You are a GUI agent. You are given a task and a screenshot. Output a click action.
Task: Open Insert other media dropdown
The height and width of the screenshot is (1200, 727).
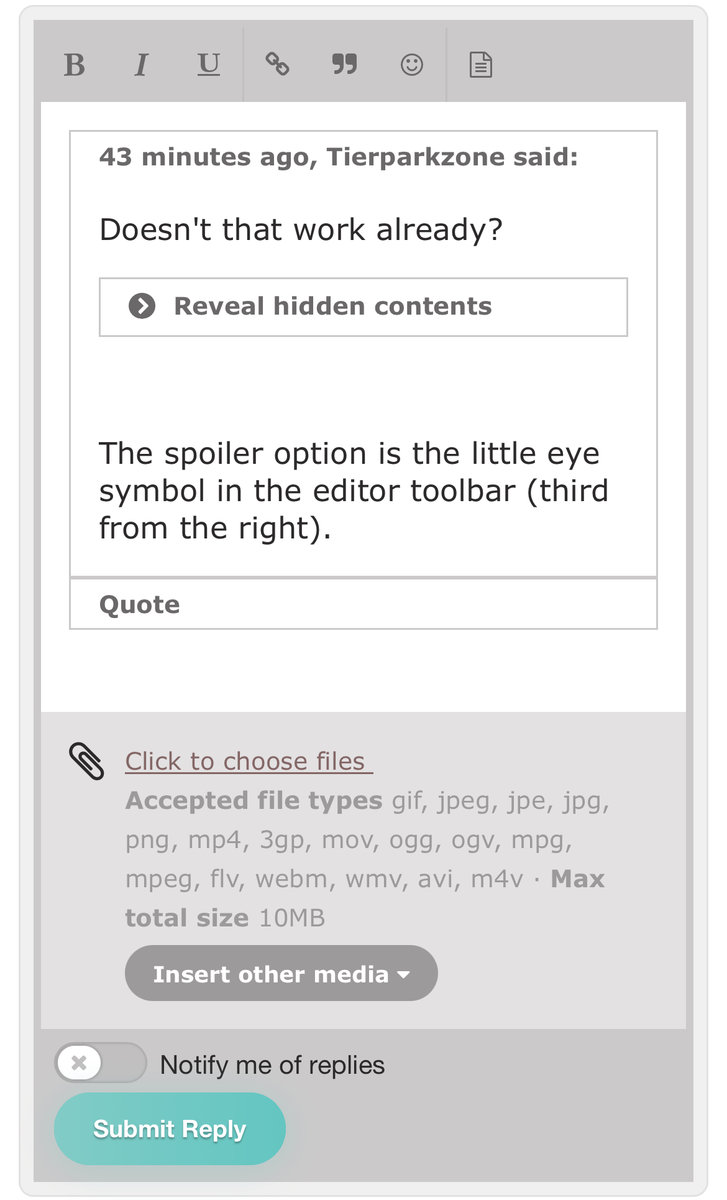[281, 974]
